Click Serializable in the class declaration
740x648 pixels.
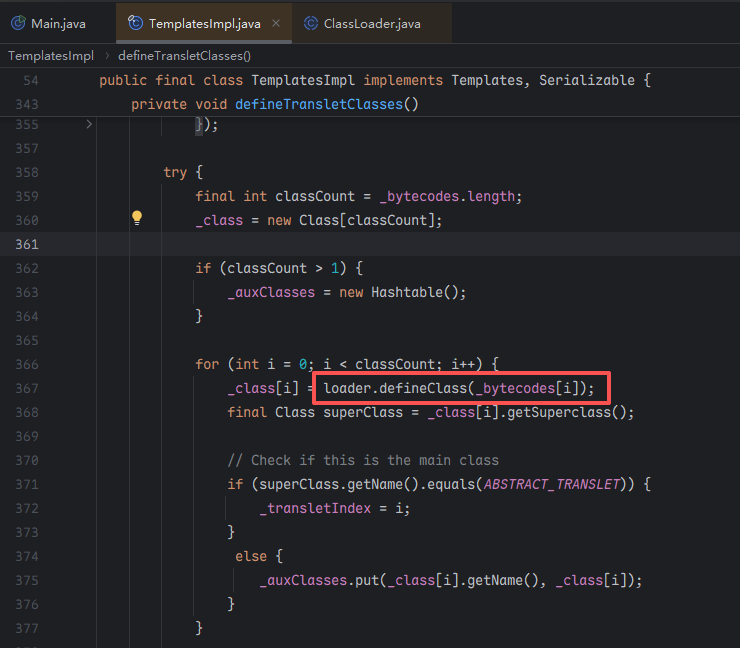[x=587, y=80]
